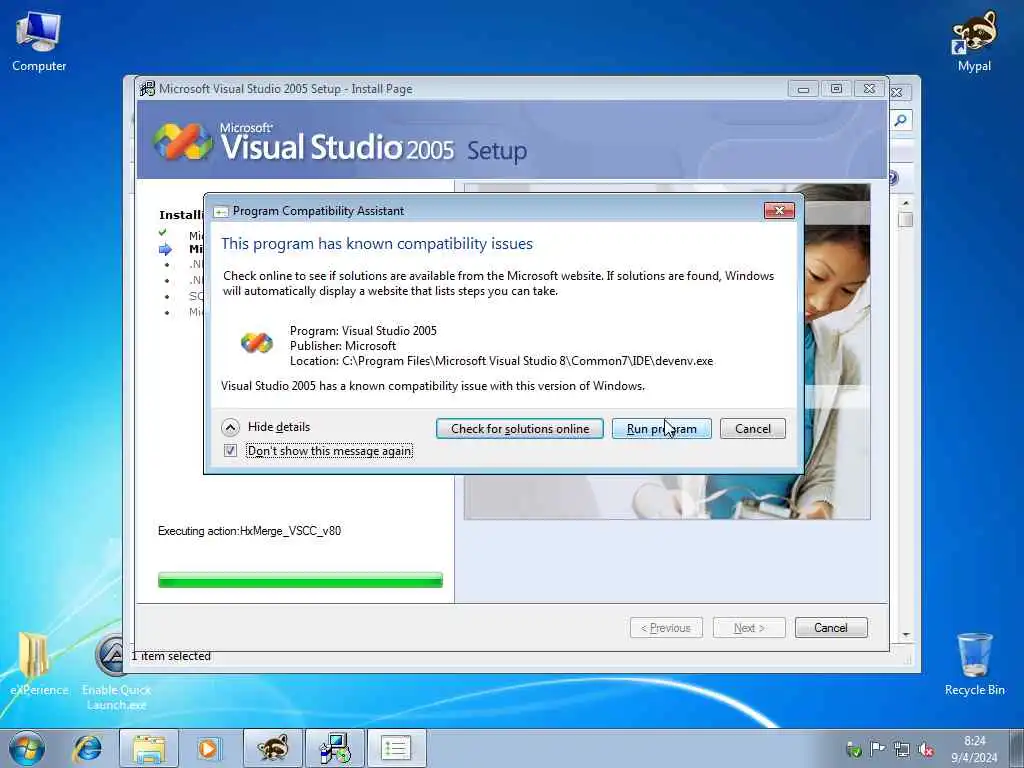Viewport: 1024px width, 768px height.
Task: Click Visual Studio Setup title bar icon
Action: (x=148, y=88)
